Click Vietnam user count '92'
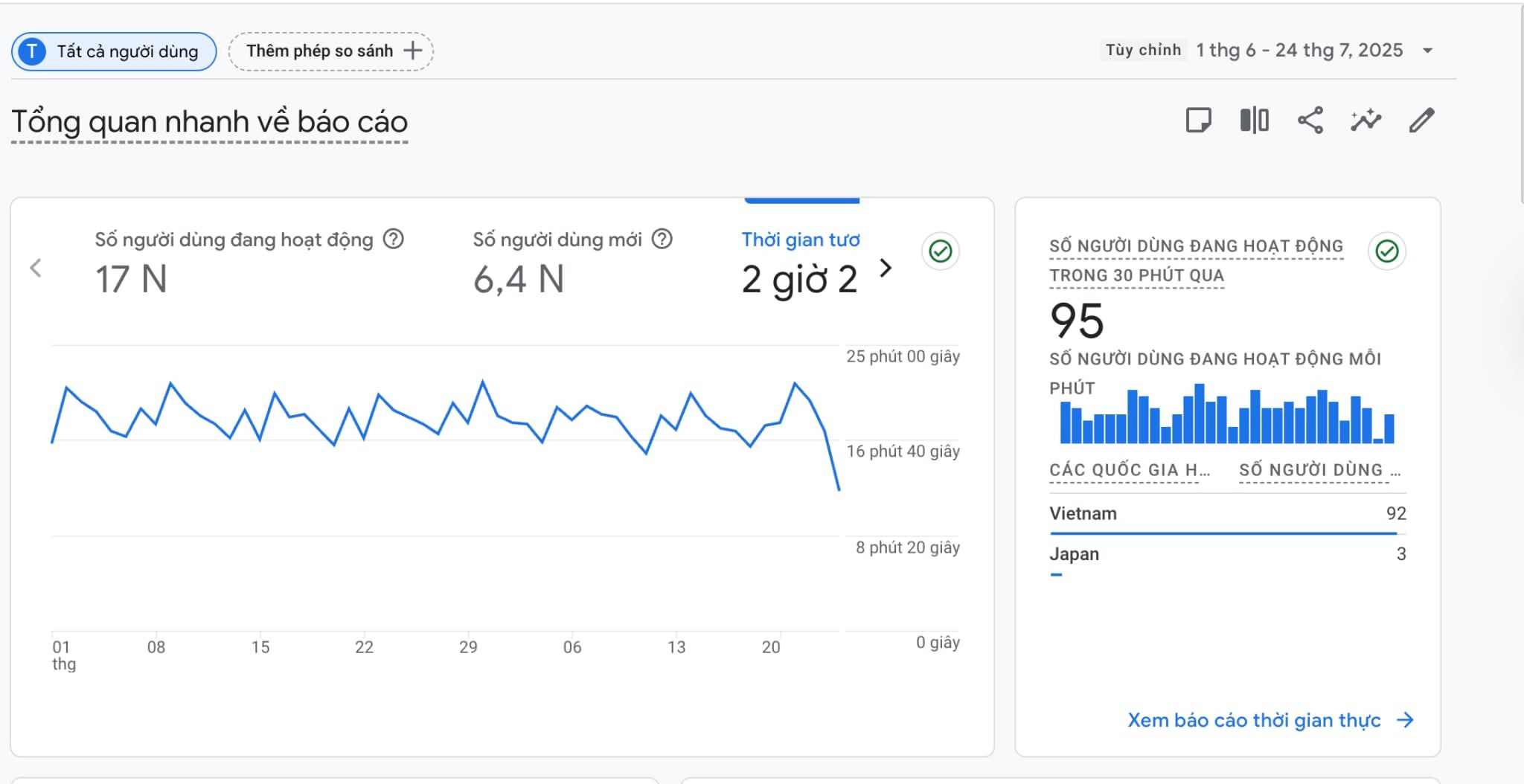 pos(1396,513)
